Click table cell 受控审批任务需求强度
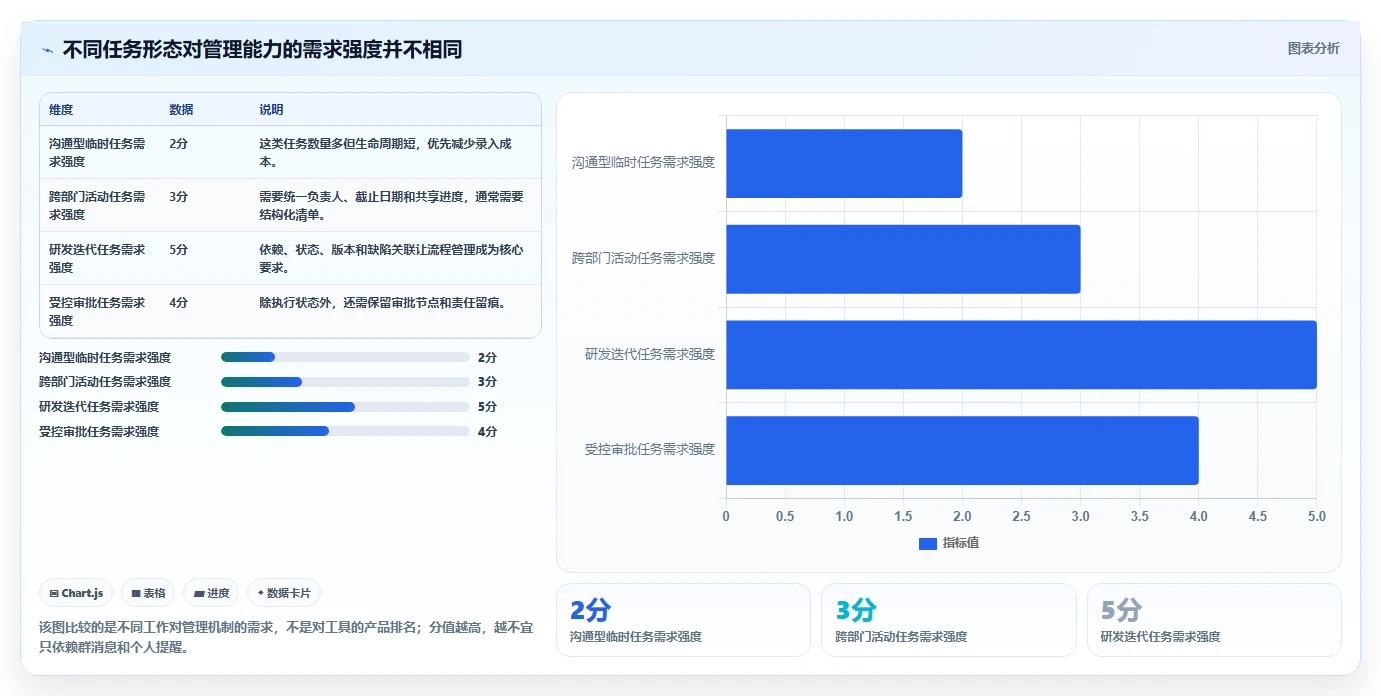The image size is (1381, 696). coord(97,312)
